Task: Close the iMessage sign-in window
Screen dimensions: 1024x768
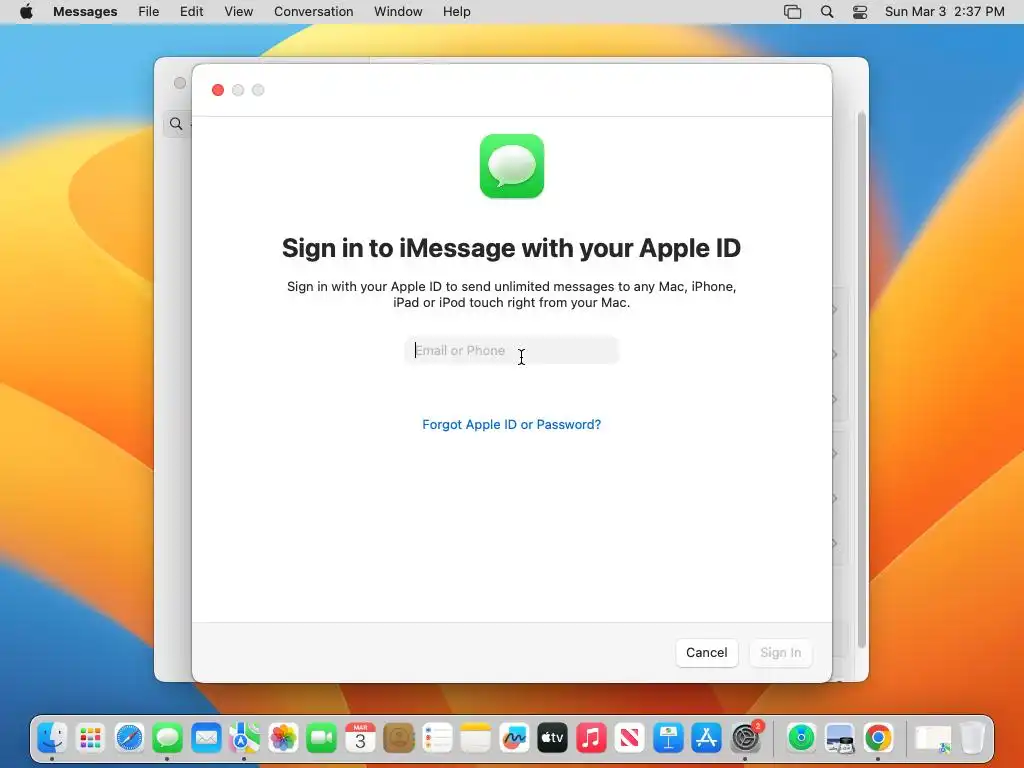Action: tap(218, 90)
